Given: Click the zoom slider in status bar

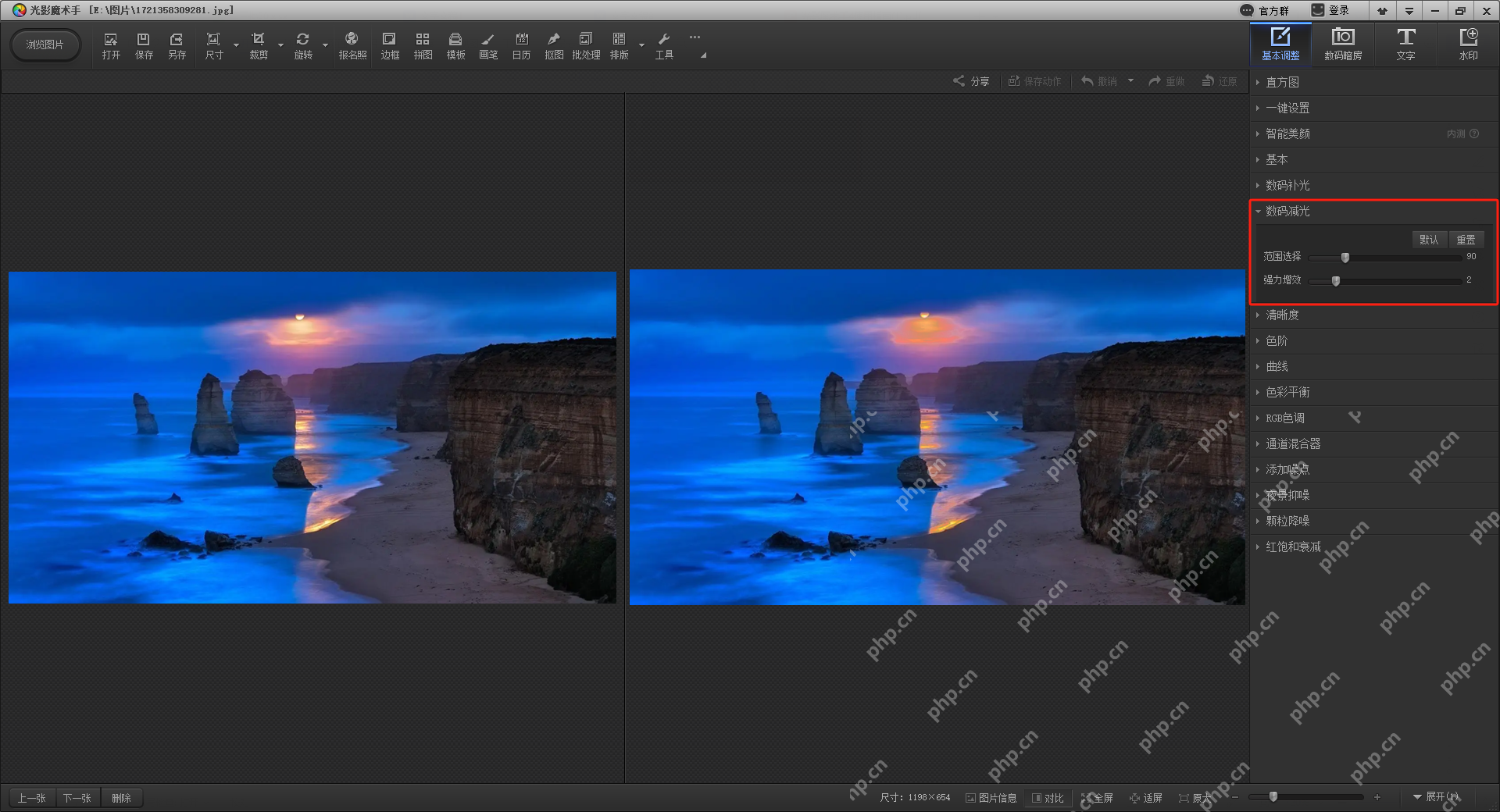Looking at the screenshot, I should click(x=1305, y=797).
